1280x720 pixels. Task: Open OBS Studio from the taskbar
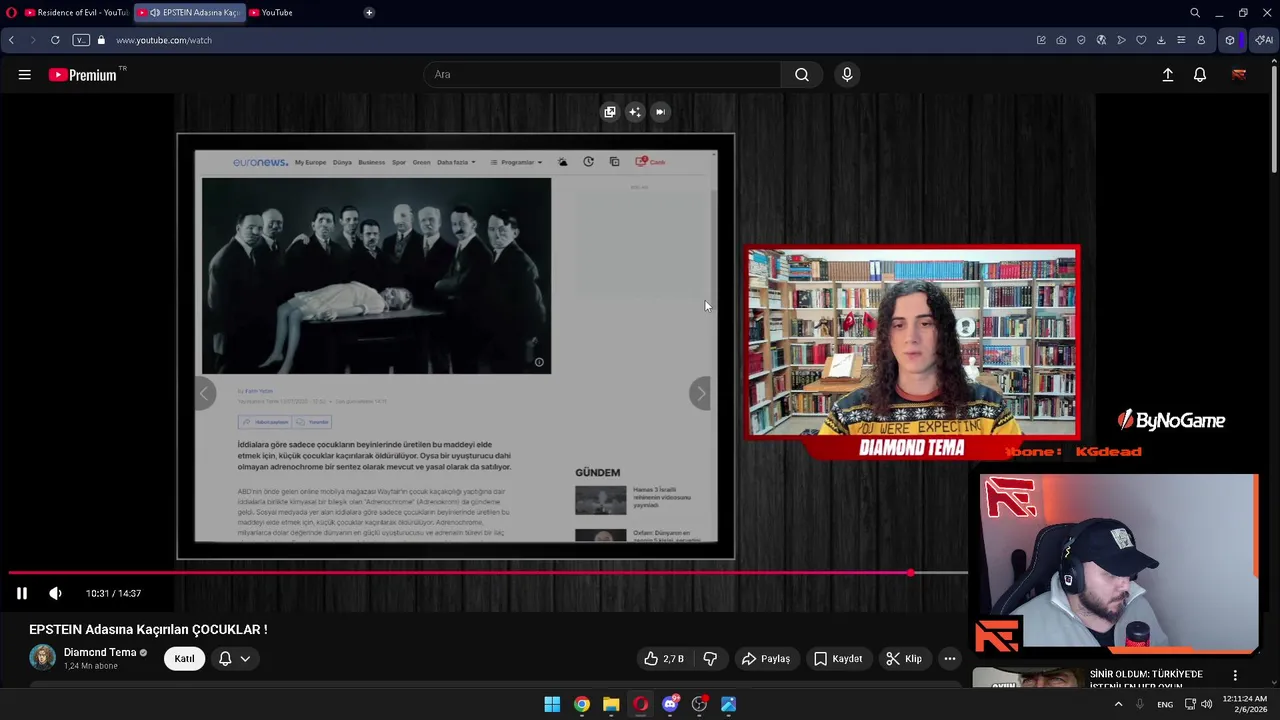tap(699, 704)
